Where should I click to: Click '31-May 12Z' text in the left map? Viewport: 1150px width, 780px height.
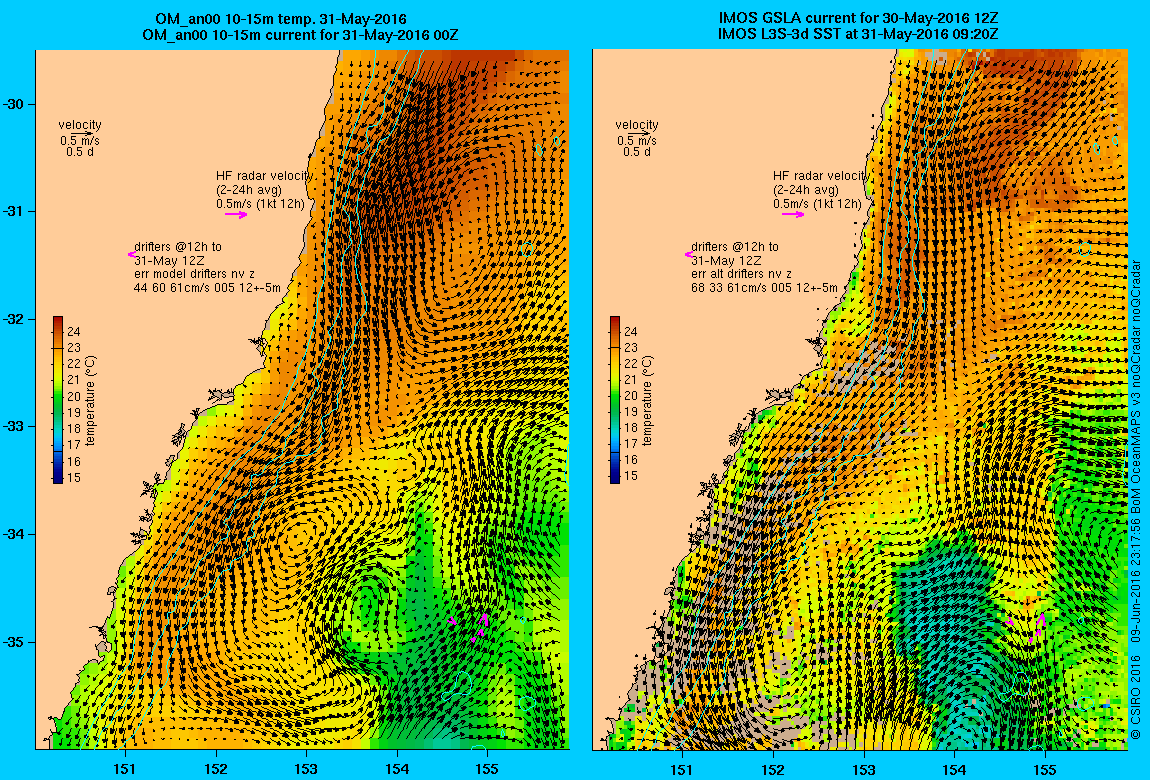(169, 260)
